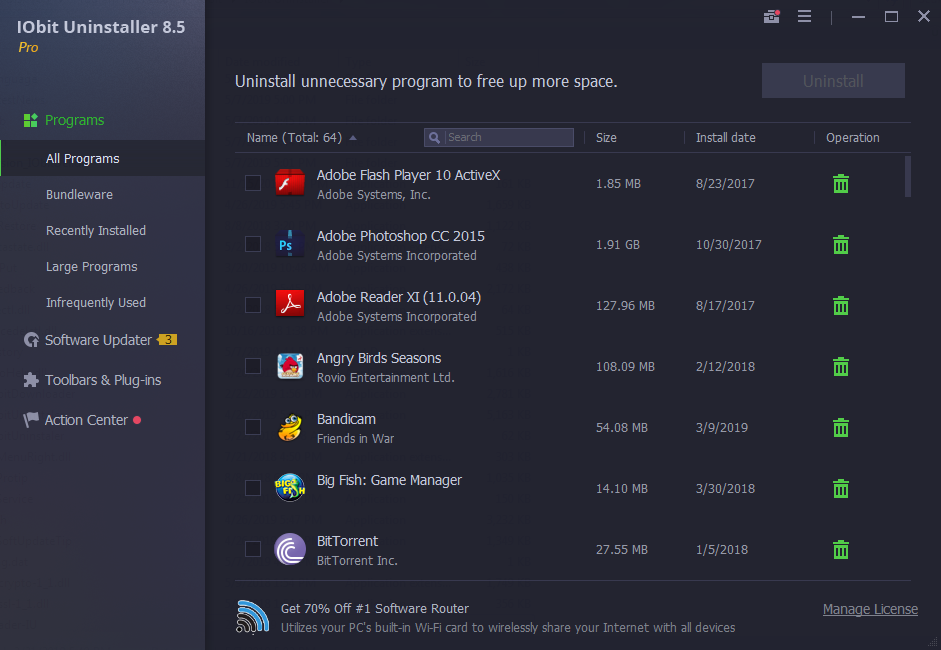This screenshot has height=650, width=941.
Task: Click trash icon for Big Fish: Game Manager
Action: click(841, 489)
